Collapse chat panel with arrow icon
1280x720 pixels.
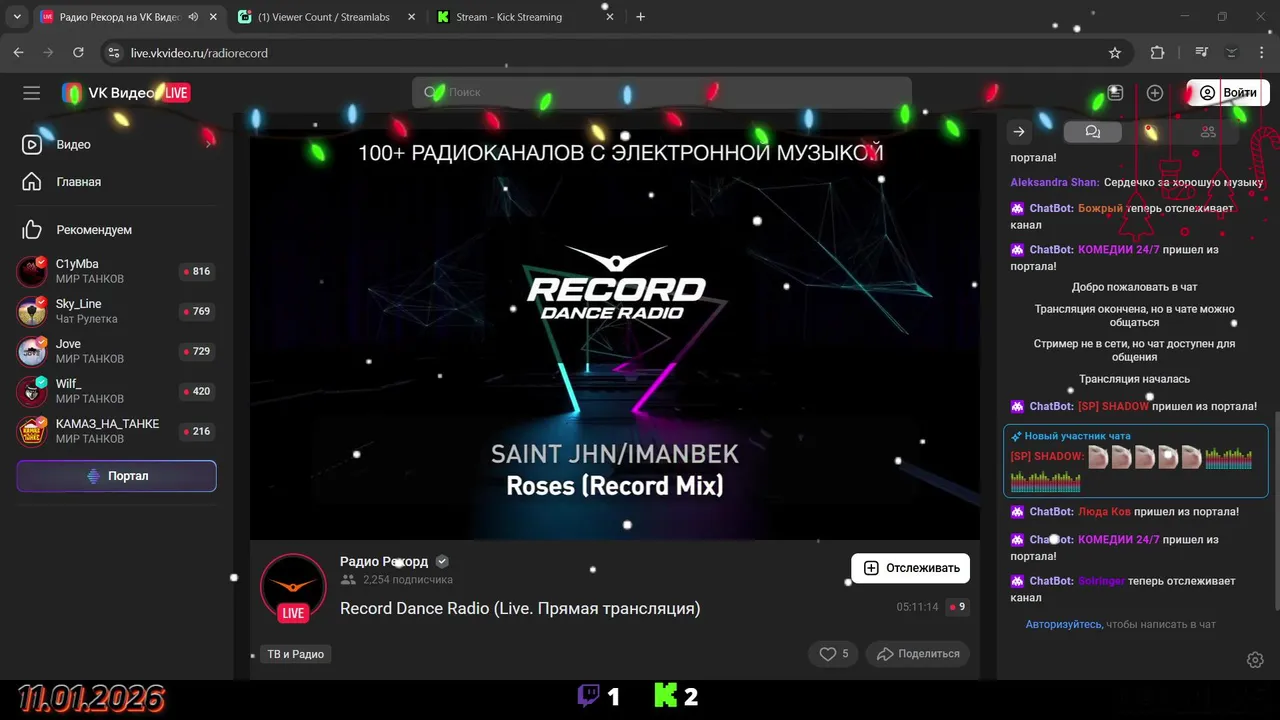coord(1019,132)
